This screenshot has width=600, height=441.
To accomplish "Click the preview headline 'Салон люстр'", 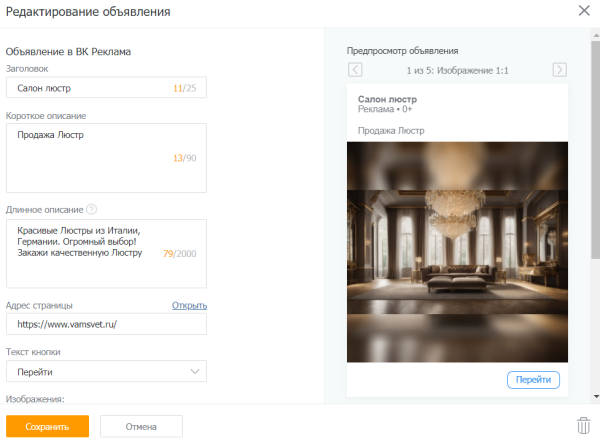I will point(386,100).
